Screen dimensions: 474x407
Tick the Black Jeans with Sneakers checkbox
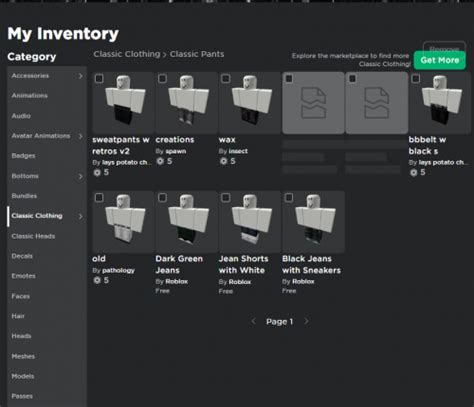pos(289,198)
